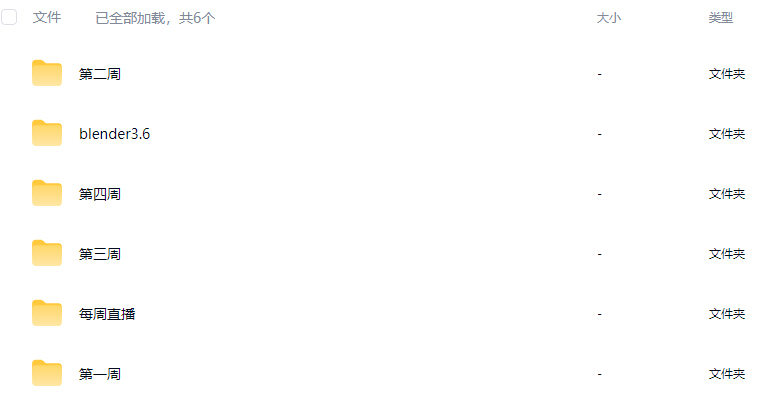Image resolution: width=770 pixels, height=402 pixels.
Task: Click the size dash in the 每周直播 row
Action: tap(600, 314)
